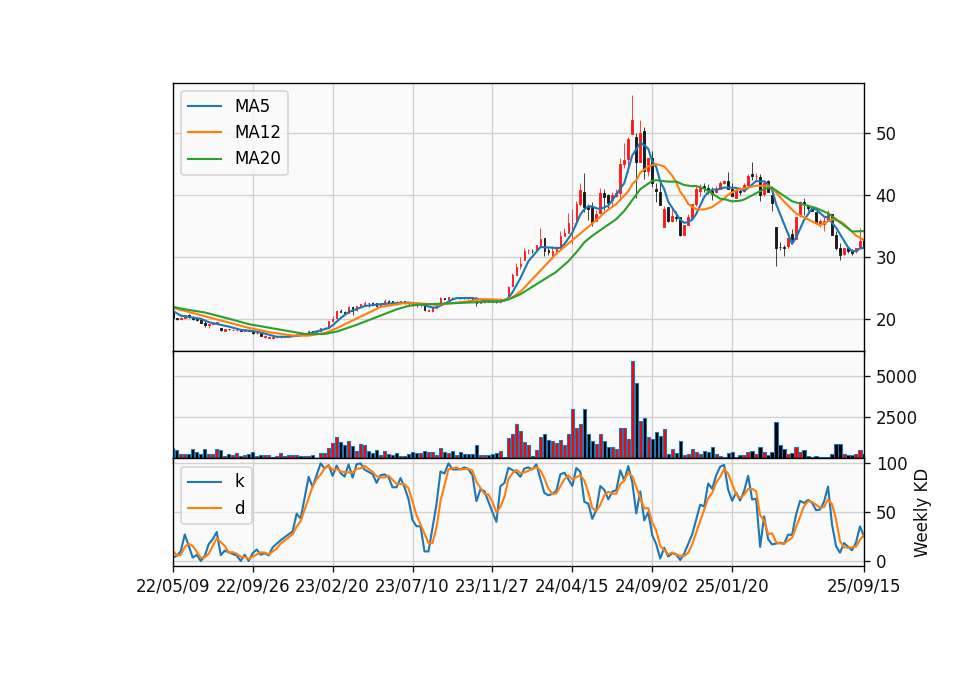Click the orange d legend line sample
The height and width of the screenshot is (690, 960).
click(204, 508)
